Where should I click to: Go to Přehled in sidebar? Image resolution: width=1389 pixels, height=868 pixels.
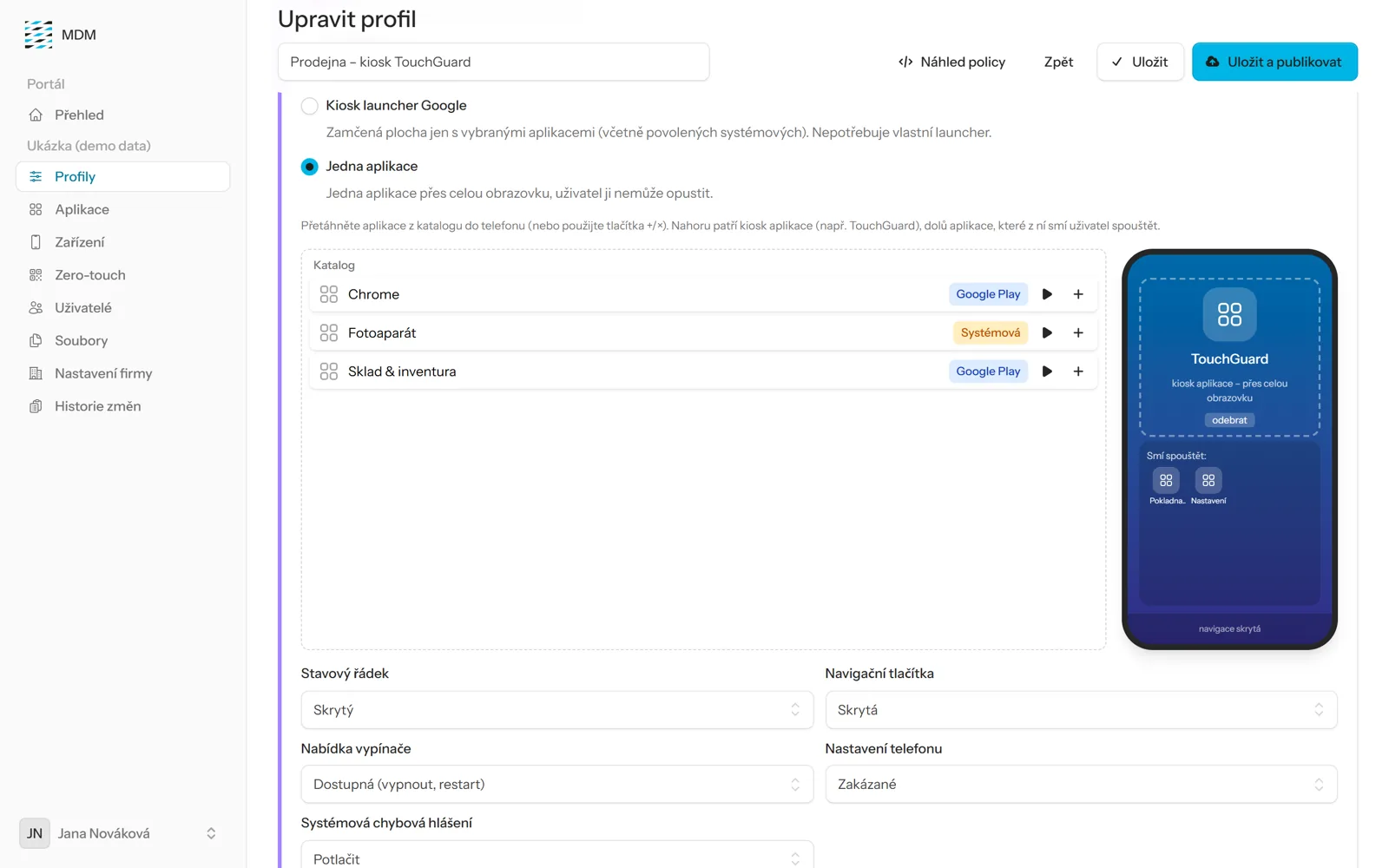[x=122, y=115]
